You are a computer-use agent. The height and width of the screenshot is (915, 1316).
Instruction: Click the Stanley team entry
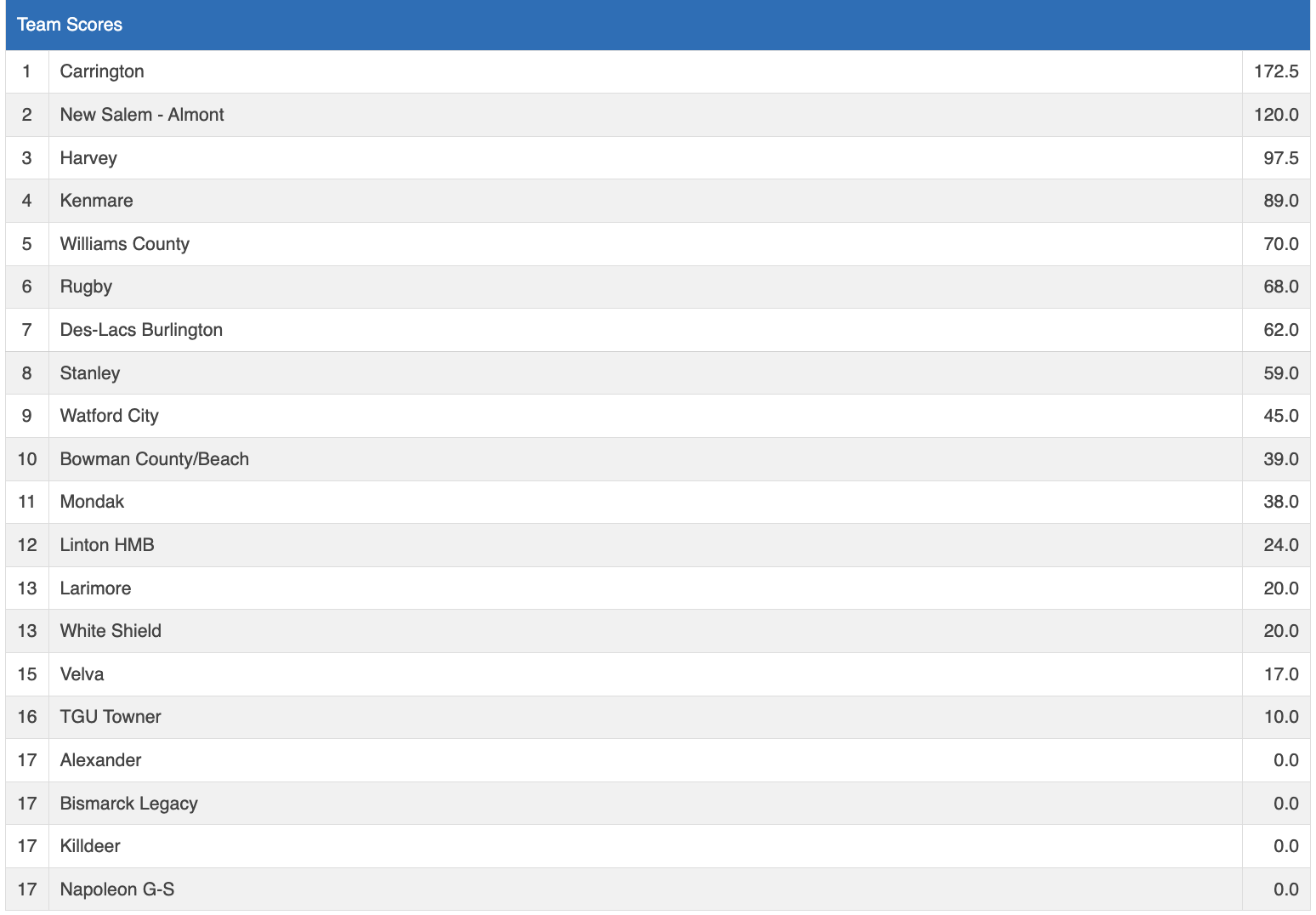[90, 373]
